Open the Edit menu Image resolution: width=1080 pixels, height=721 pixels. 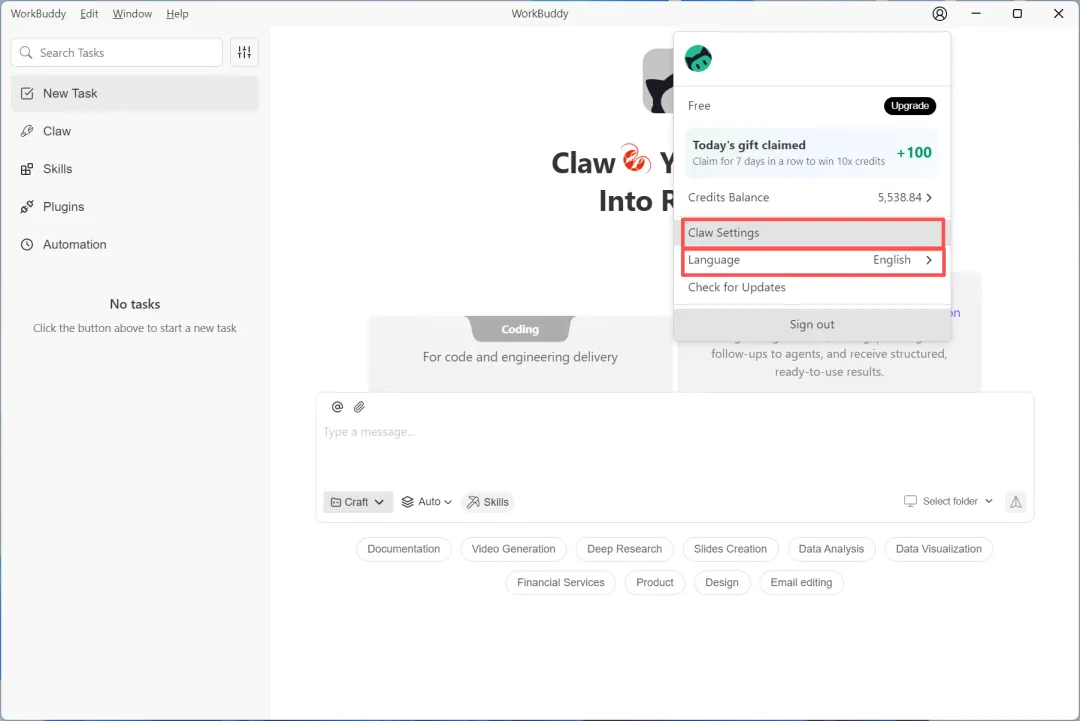[89, 14]
